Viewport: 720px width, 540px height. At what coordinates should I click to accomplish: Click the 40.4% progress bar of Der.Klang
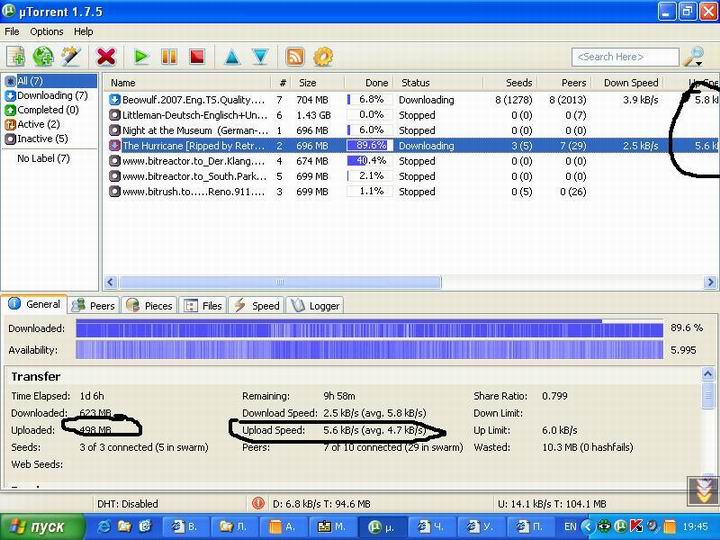370,161
